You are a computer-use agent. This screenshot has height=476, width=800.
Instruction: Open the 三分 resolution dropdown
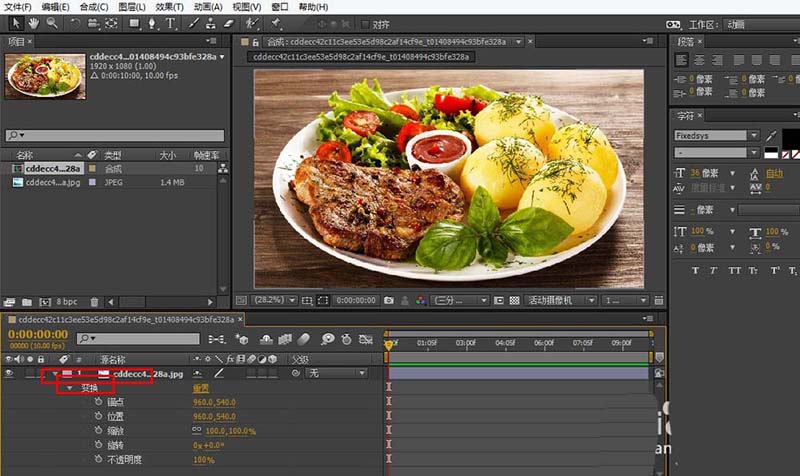point(460,300)
